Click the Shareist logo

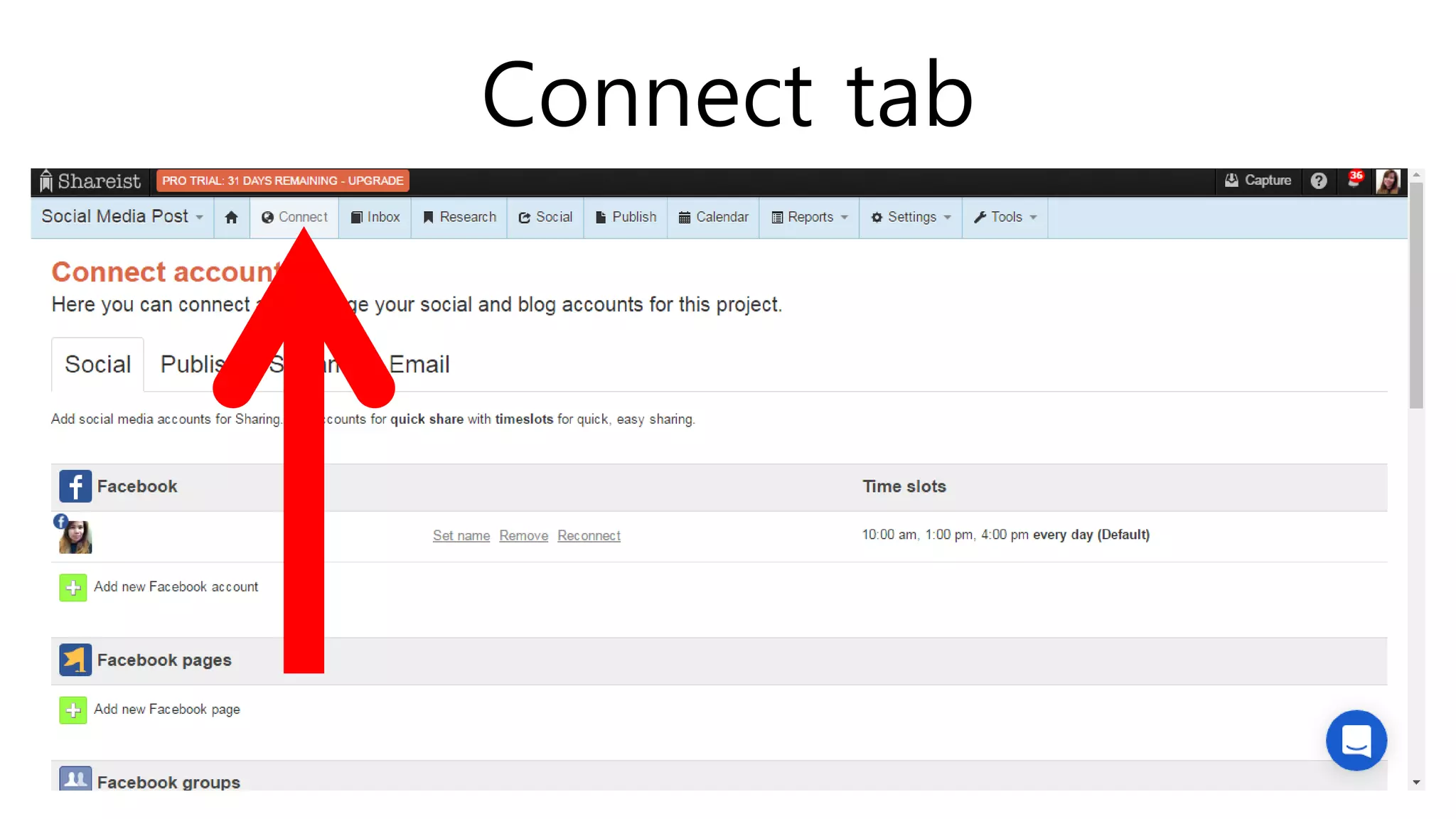(x=90, y=181)
